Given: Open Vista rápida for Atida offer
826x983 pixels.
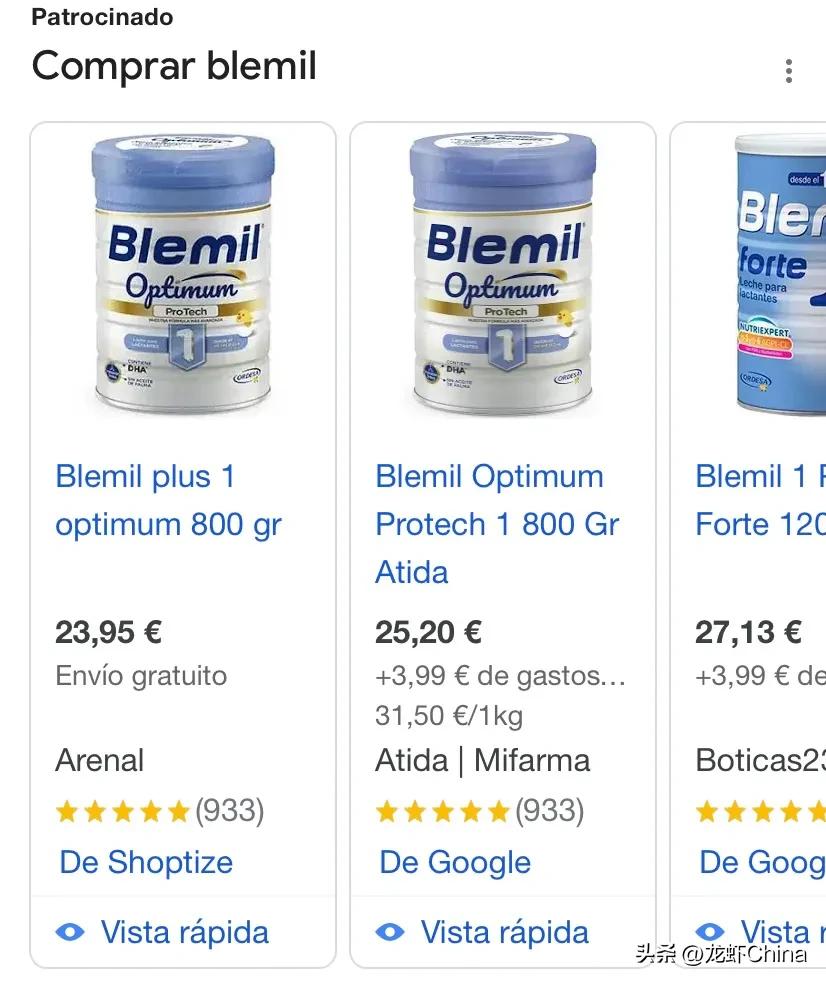Looking at the screenshot, I should click(504, 932).
